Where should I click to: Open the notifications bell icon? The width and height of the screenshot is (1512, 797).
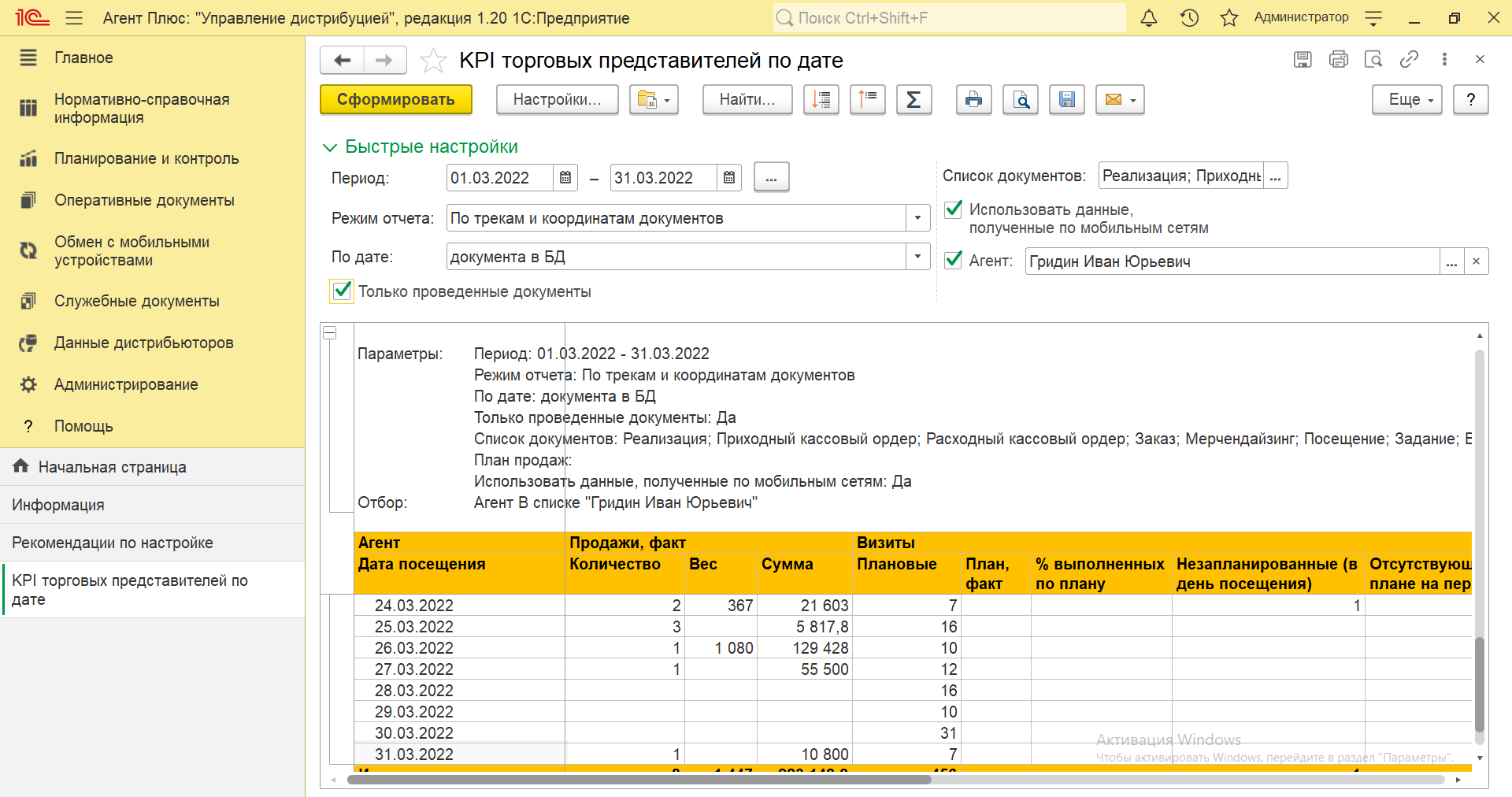tap(1149, 17)
